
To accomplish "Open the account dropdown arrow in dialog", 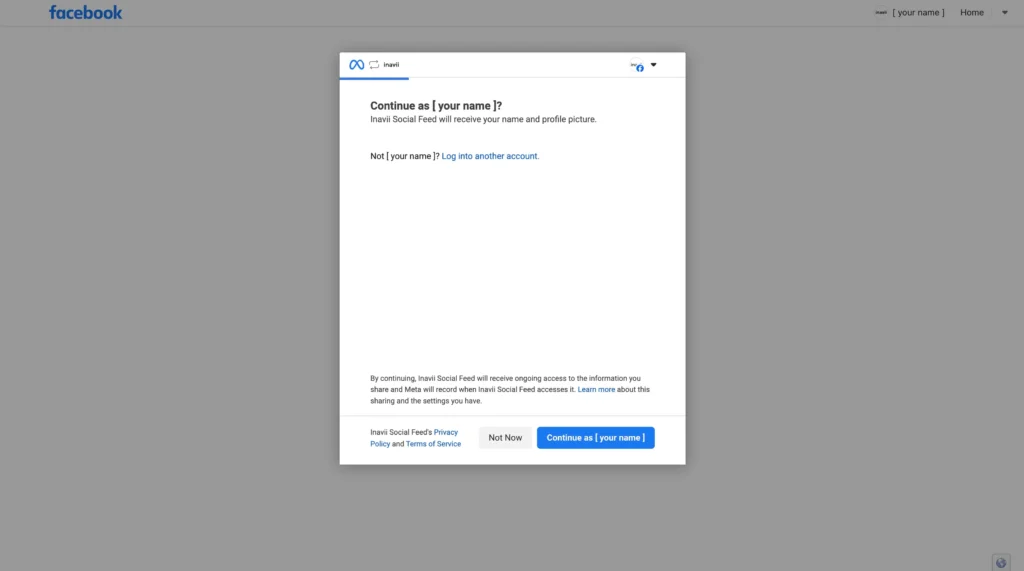I will tap(654, 65).
